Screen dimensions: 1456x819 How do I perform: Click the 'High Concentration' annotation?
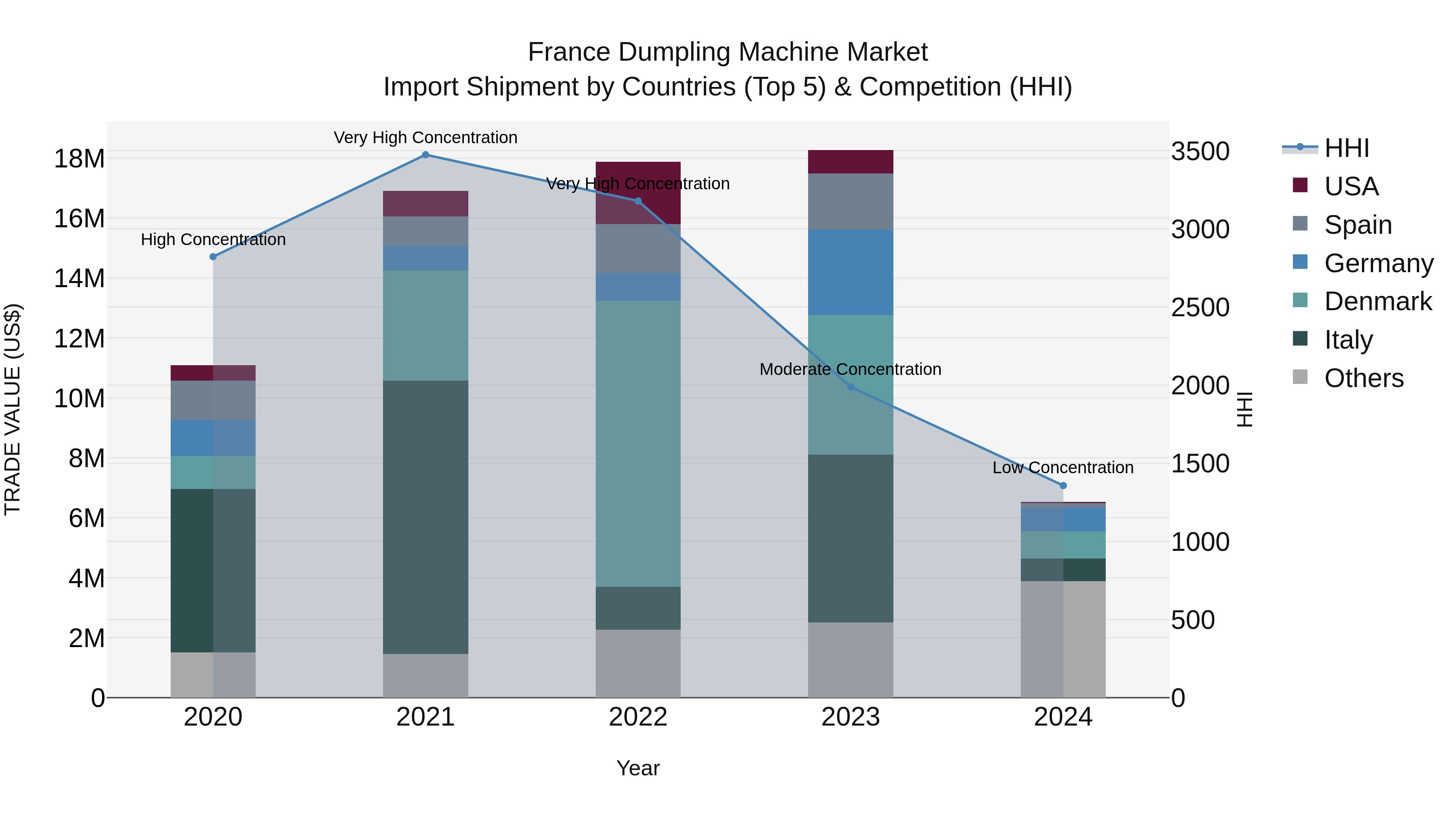[213, 240]
